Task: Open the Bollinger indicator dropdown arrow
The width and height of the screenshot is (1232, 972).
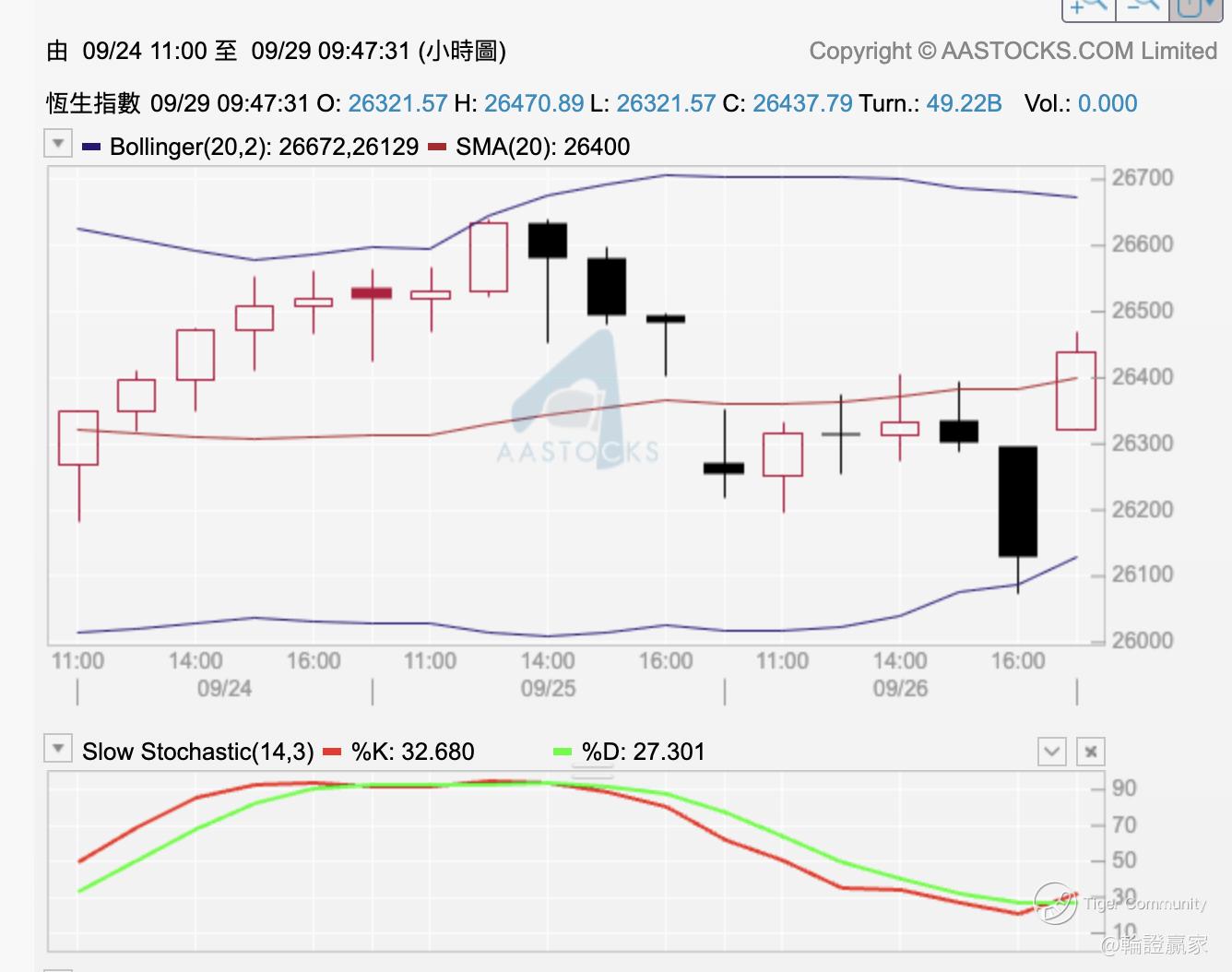Action: (58, 144)
